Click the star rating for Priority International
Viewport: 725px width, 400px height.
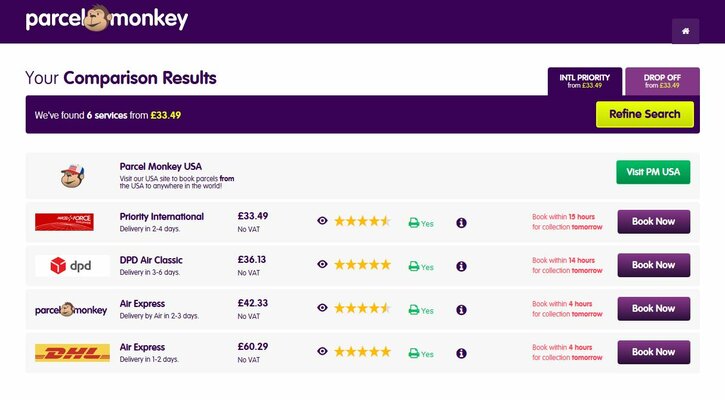pyautogui.click(x=362, y=221)
